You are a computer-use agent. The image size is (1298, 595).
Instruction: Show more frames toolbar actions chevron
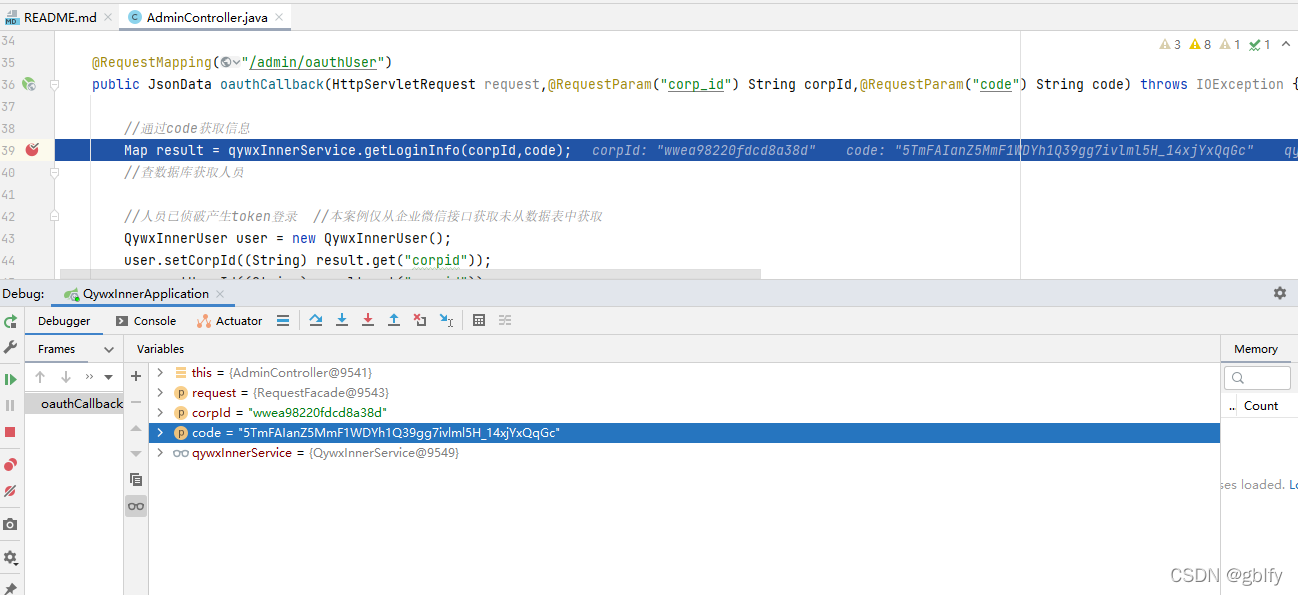89,377
